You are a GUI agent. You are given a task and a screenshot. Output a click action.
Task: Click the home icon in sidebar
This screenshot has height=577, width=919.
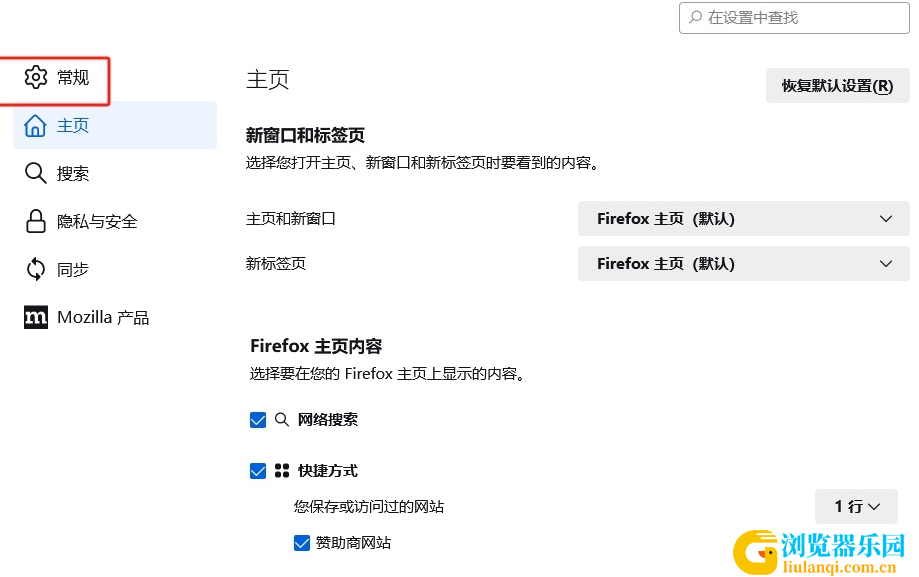click(35, 125)
